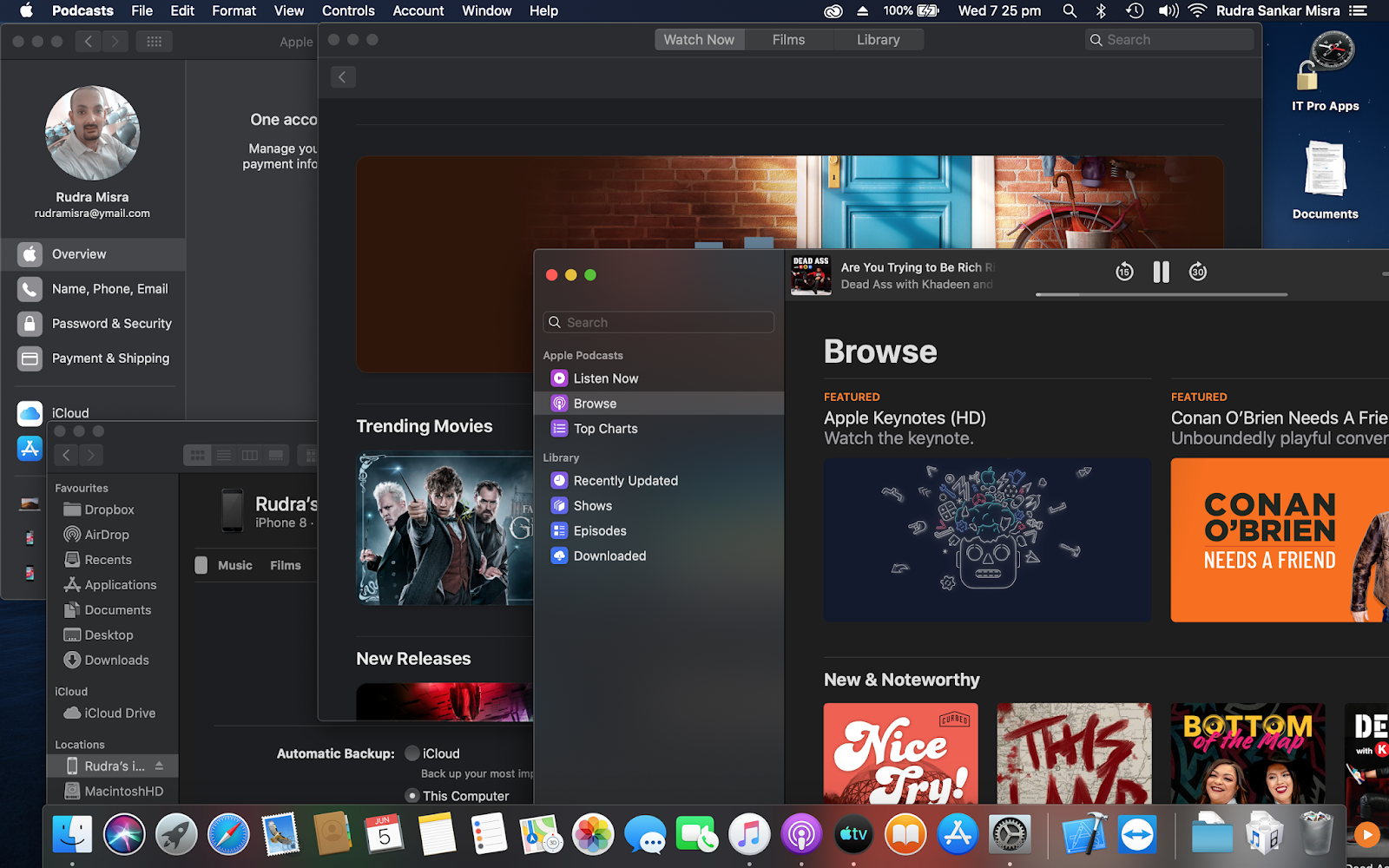1389x868 pixels.
Task: Open iCloud Drive in Finder sidebar
Action: [x=109, y=713]
